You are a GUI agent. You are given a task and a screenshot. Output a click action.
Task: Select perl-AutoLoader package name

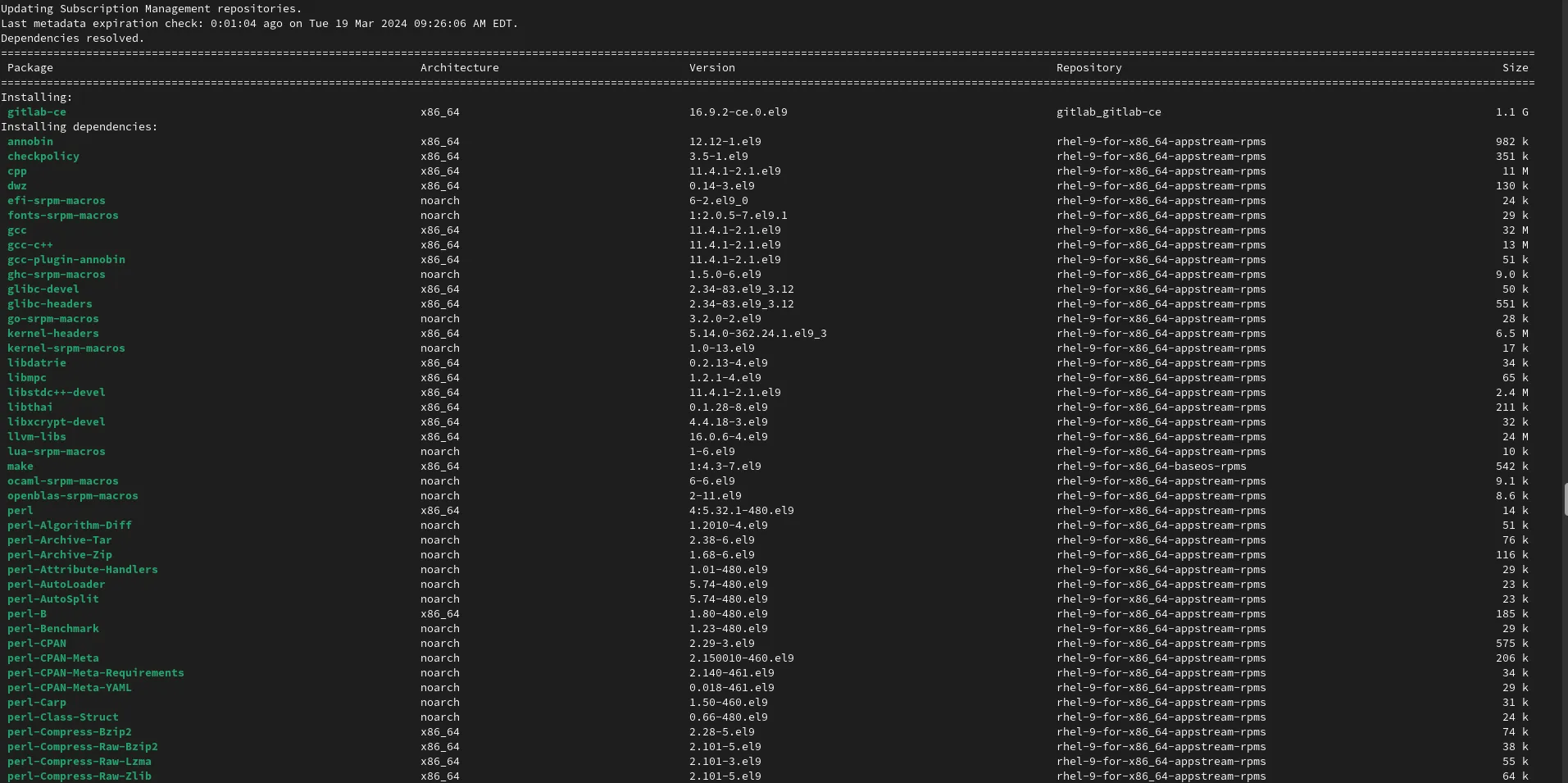click(57, 585)
